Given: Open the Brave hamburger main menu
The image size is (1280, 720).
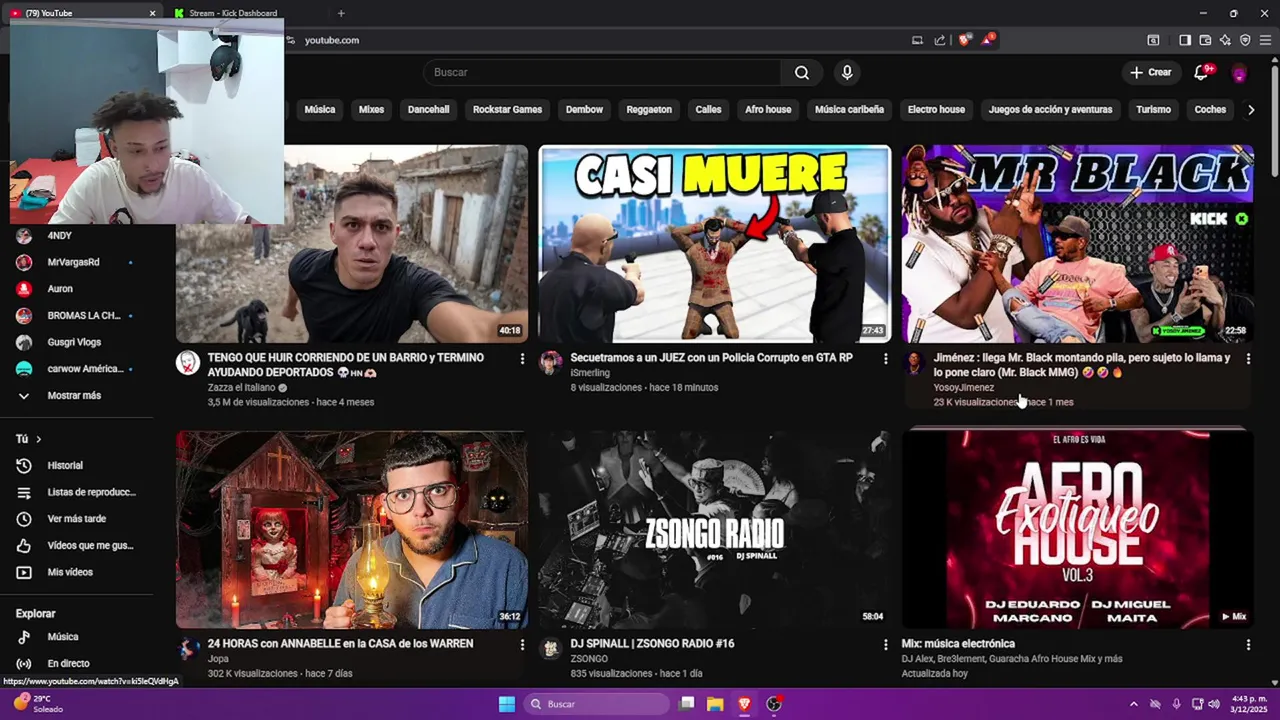Looking at the screenshot, I should pos(1265,40).
